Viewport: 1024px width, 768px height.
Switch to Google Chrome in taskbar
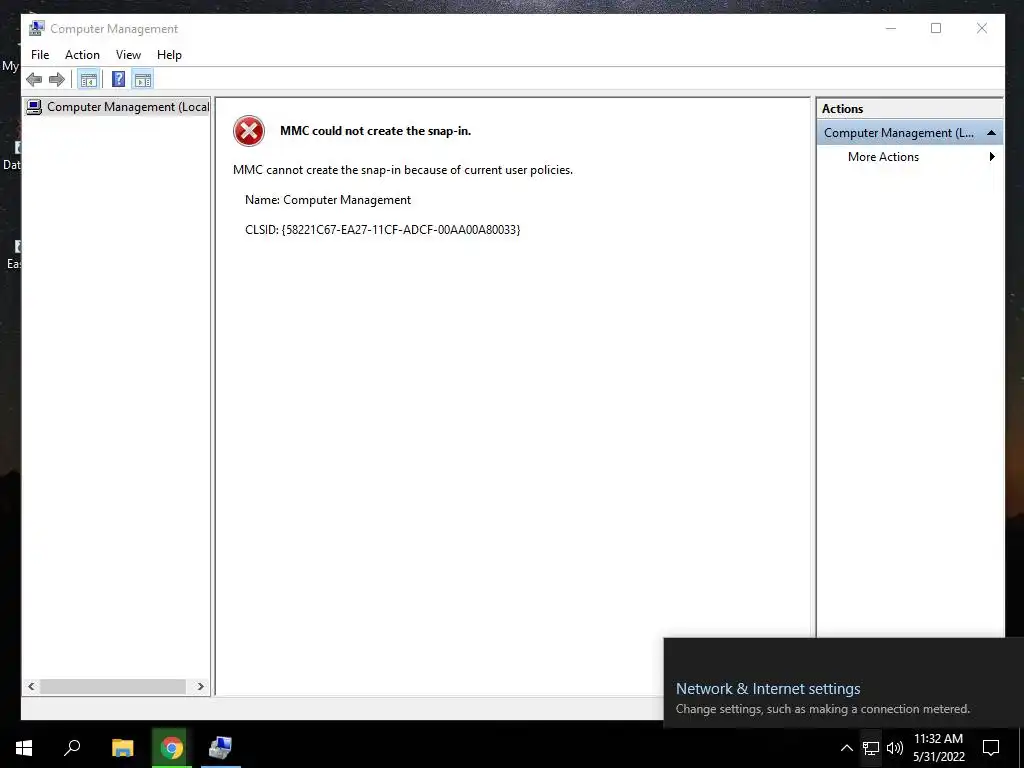click(172, 748)
